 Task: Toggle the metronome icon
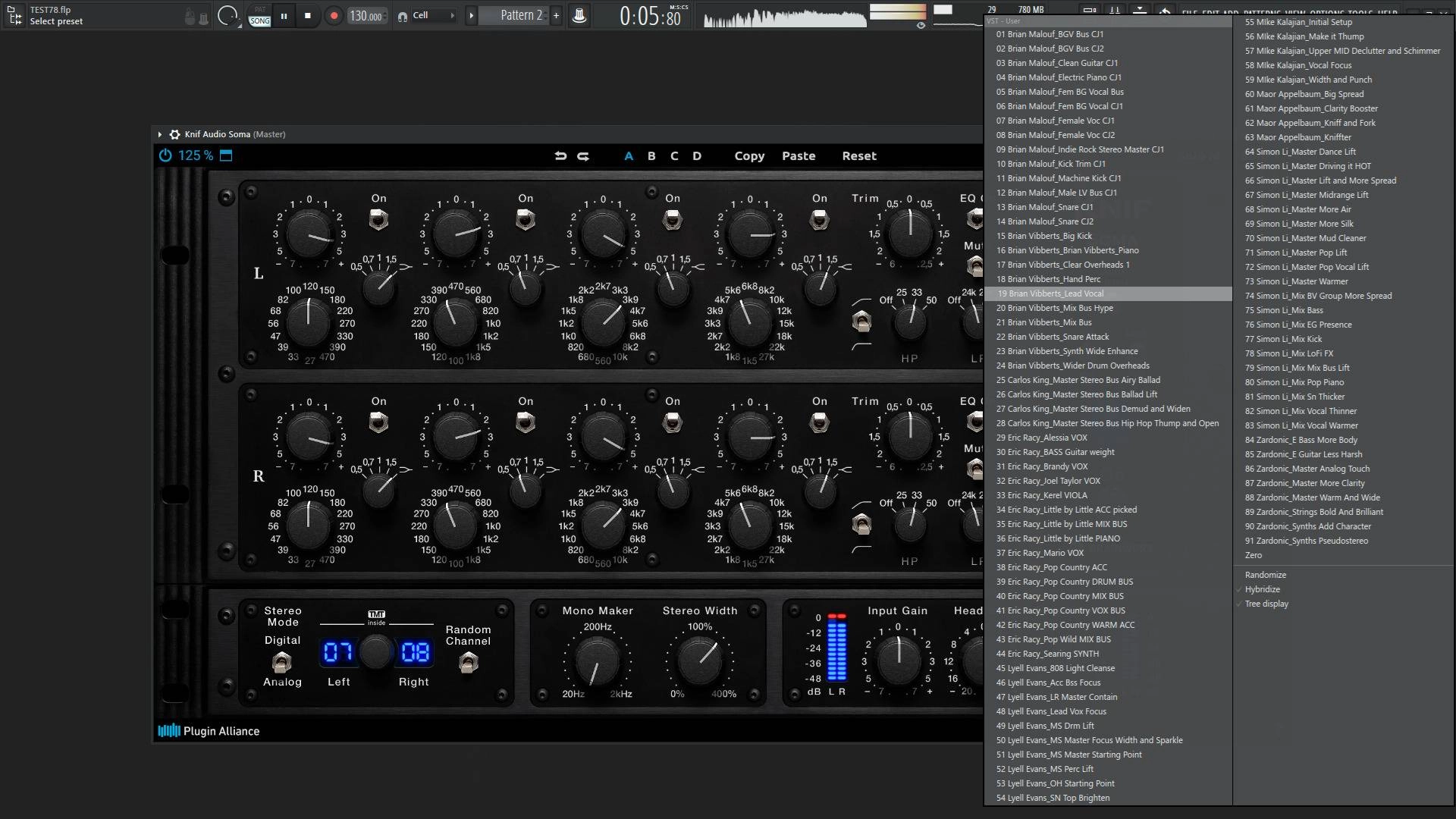[579, 16]
